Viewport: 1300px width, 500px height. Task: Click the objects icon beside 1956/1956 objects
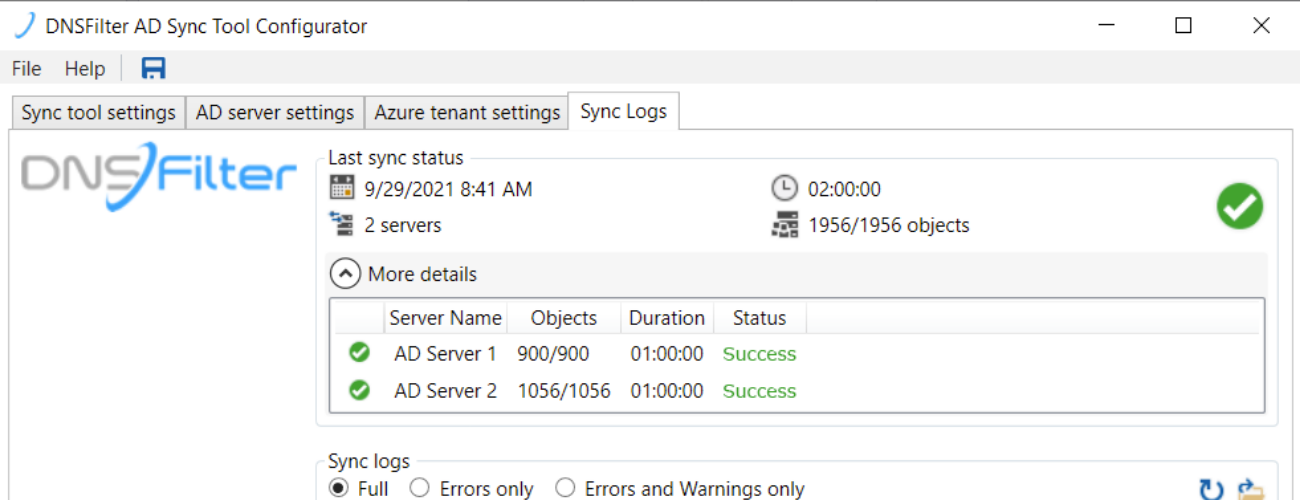[785, 225]
